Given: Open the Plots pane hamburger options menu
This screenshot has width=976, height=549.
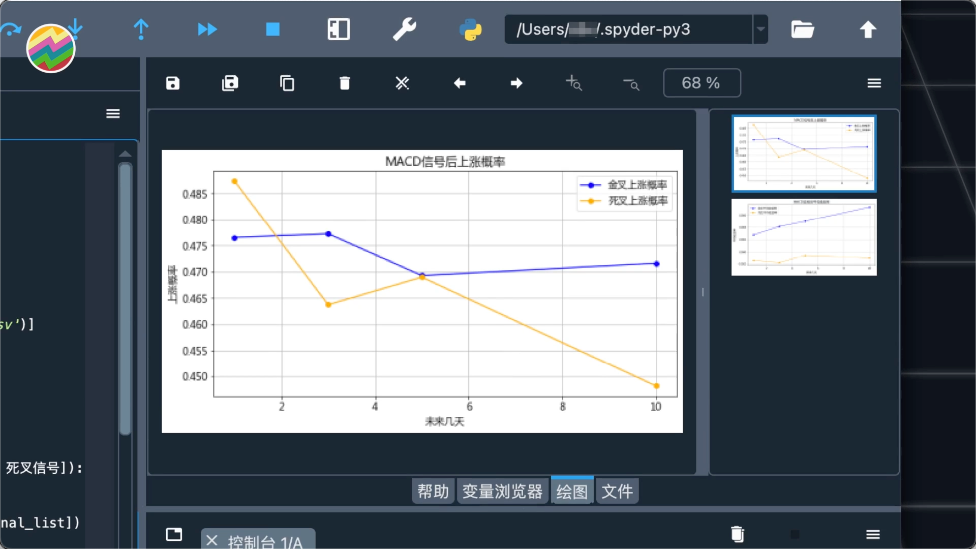Looking at the screenshot, I should [874, 83].
